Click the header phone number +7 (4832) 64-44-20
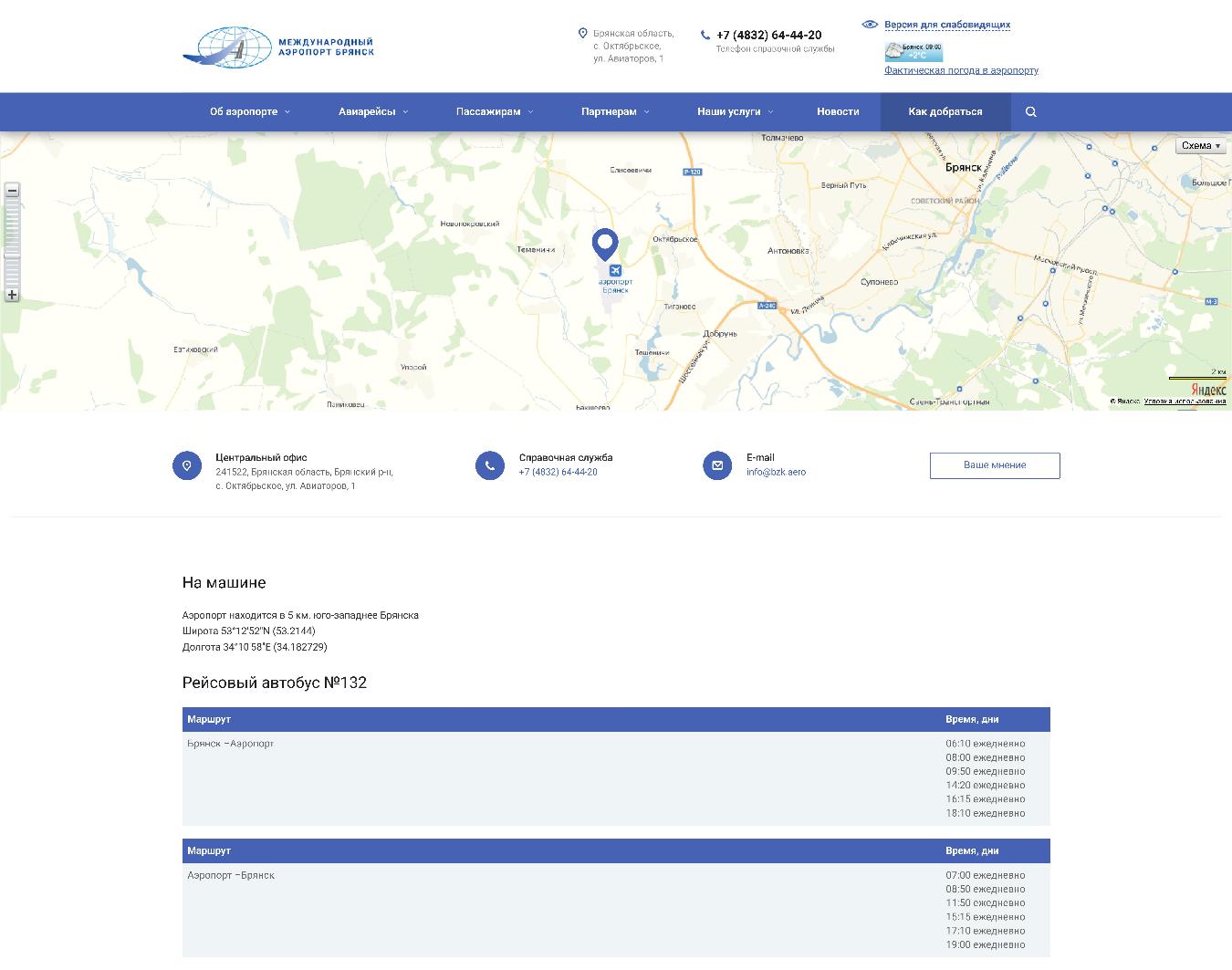 click(768, 35)
